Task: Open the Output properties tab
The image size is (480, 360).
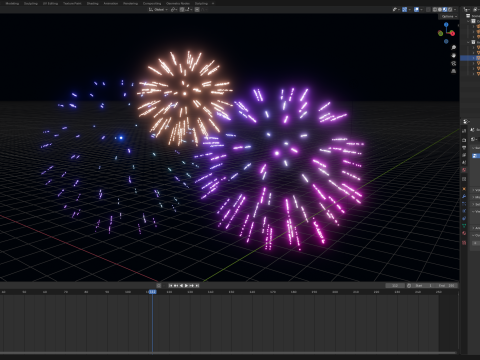Action: click(464, 147)
